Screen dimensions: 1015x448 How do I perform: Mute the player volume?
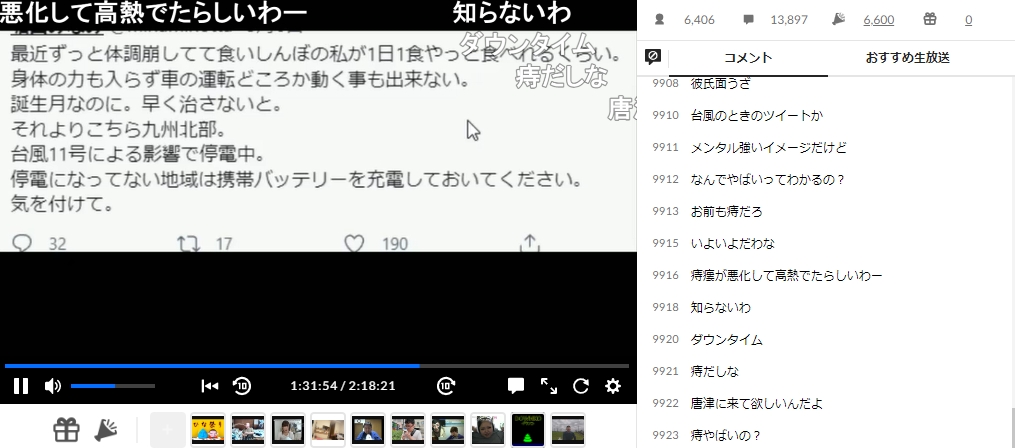pyautogui.click(x=53, y=386)
